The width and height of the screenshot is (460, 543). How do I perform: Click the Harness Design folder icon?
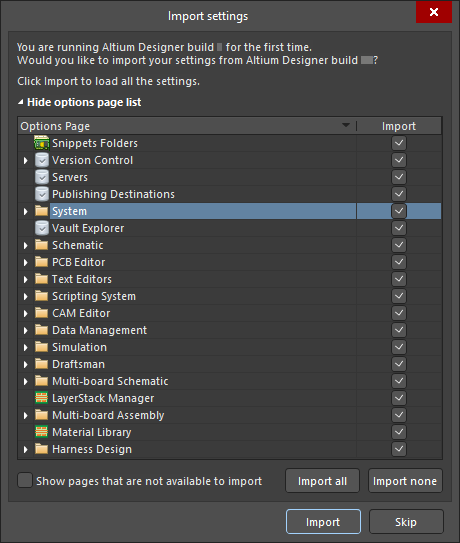click(42, 448)
